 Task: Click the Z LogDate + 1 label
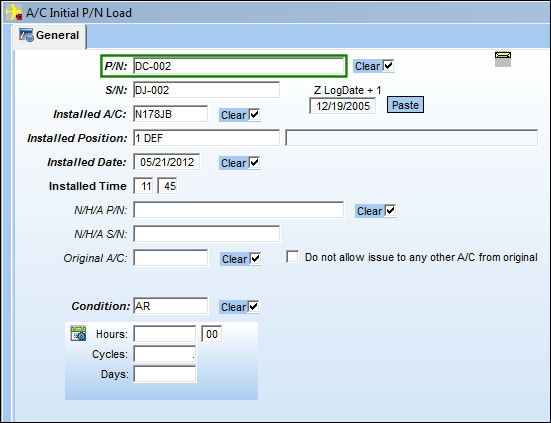tap(347, 90)
